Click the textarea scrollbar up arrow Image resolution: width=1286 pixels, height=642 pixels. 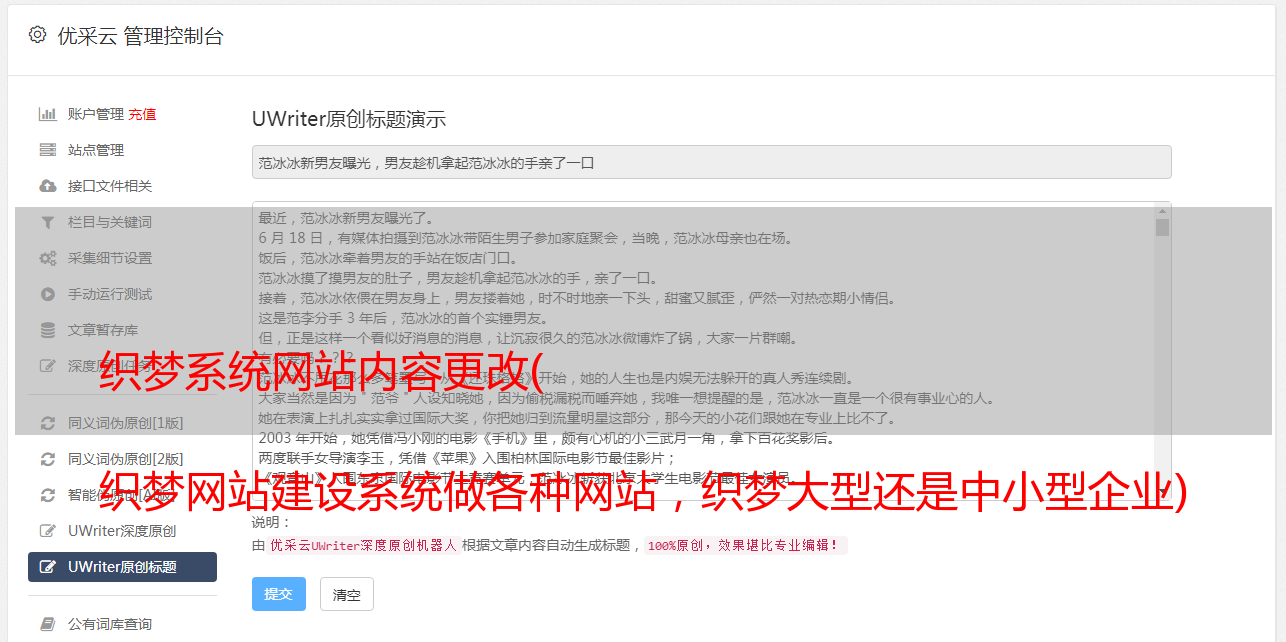tap(1162, 210)
